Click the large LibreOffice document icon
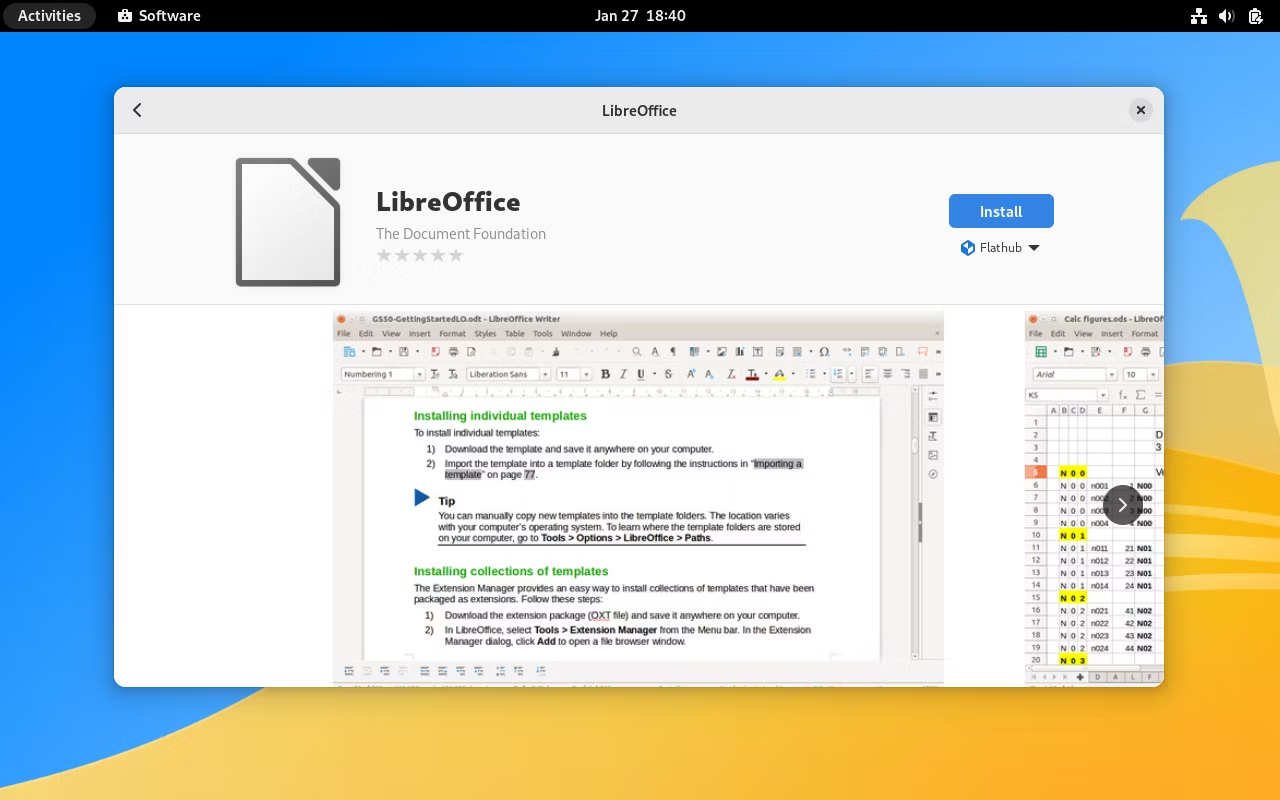The image size is (1280, 800). pos(288,222)
